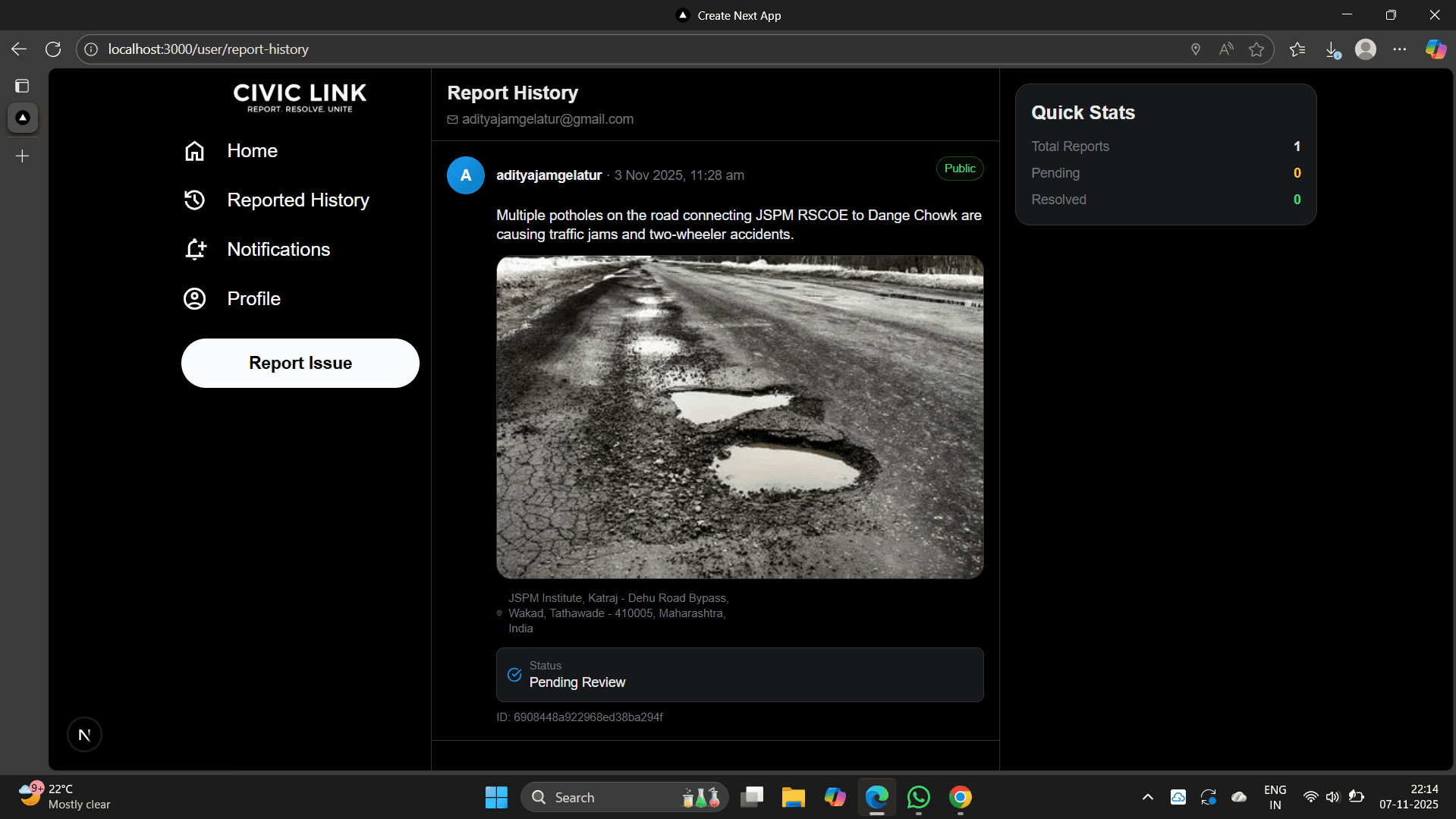Open Profile using the person icon

[x=194, y=298]
